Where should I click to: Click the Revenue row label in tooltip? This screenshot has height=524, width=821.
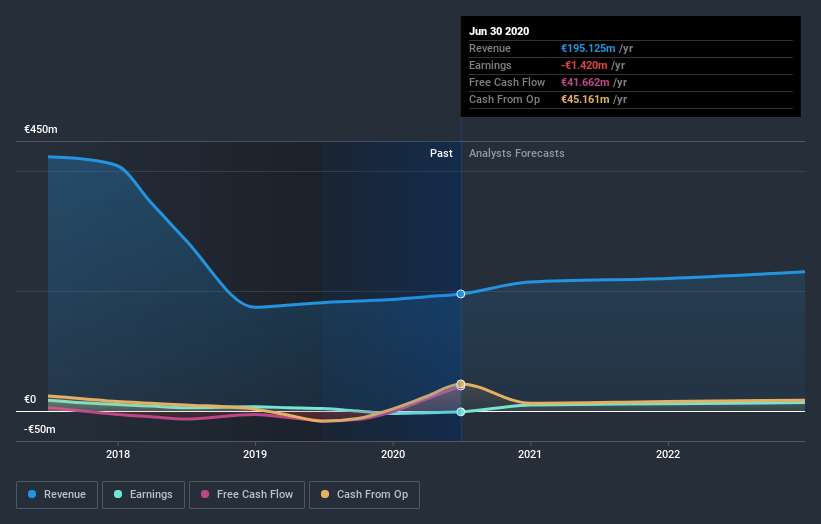click(x=490, y=48)
